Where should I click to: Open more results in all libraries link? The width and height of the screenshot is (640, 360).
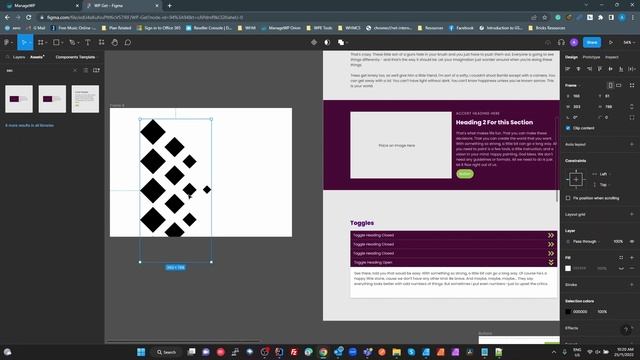point(29,126)
